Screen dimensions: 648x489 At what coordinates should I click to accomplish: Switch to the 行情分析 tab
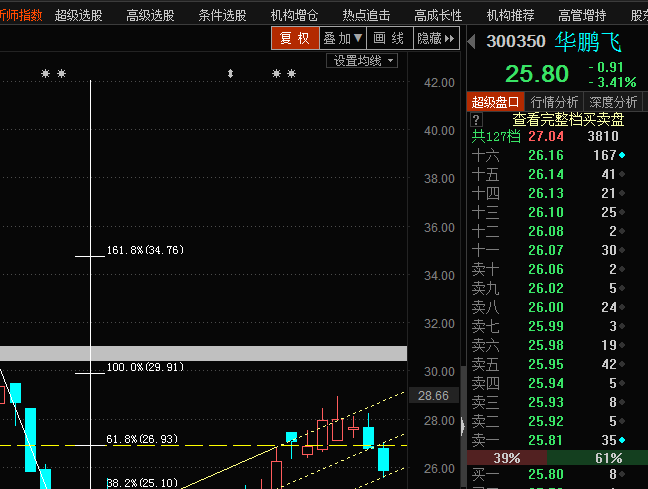(554, 102)
